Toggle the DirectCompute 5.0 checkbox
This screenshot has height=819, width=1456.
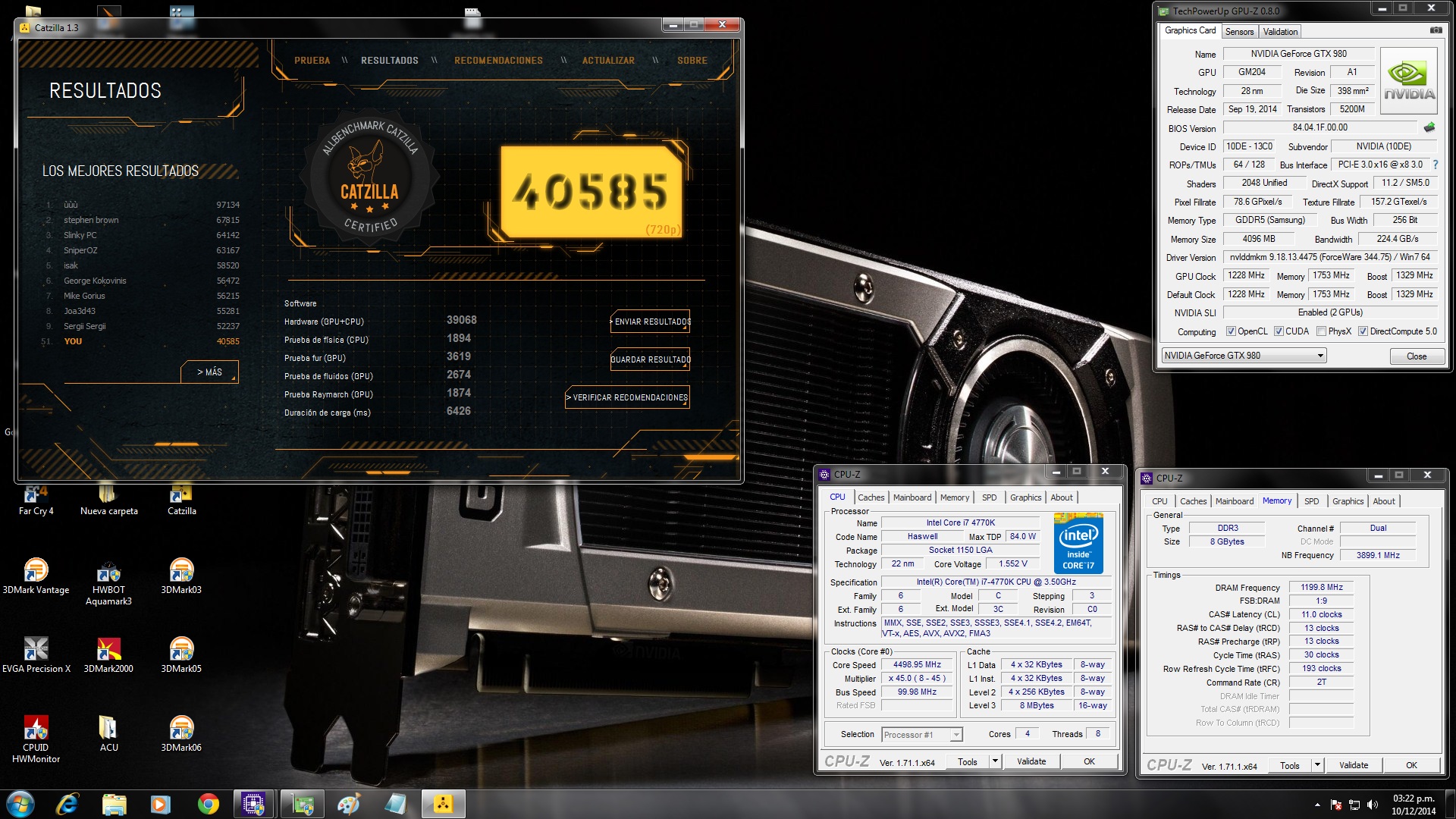1363,331
